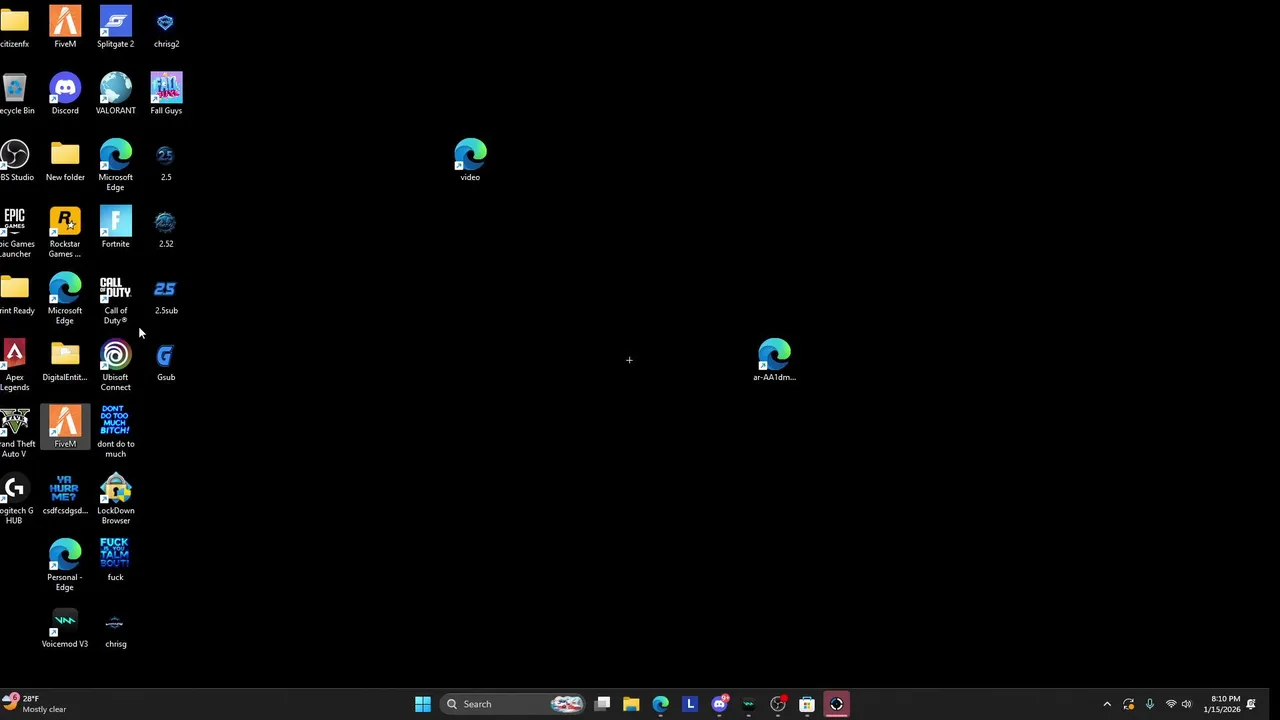The width and height of the screenshot is (1280, 720).
Task: Select the Microsoft Edge shortcut beside New folder
Action: tap(115, 165)
